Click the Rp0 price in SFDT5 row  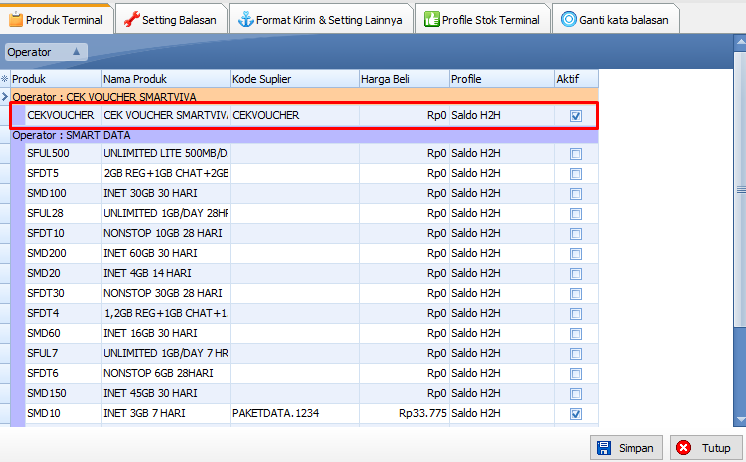pos(404,173)
